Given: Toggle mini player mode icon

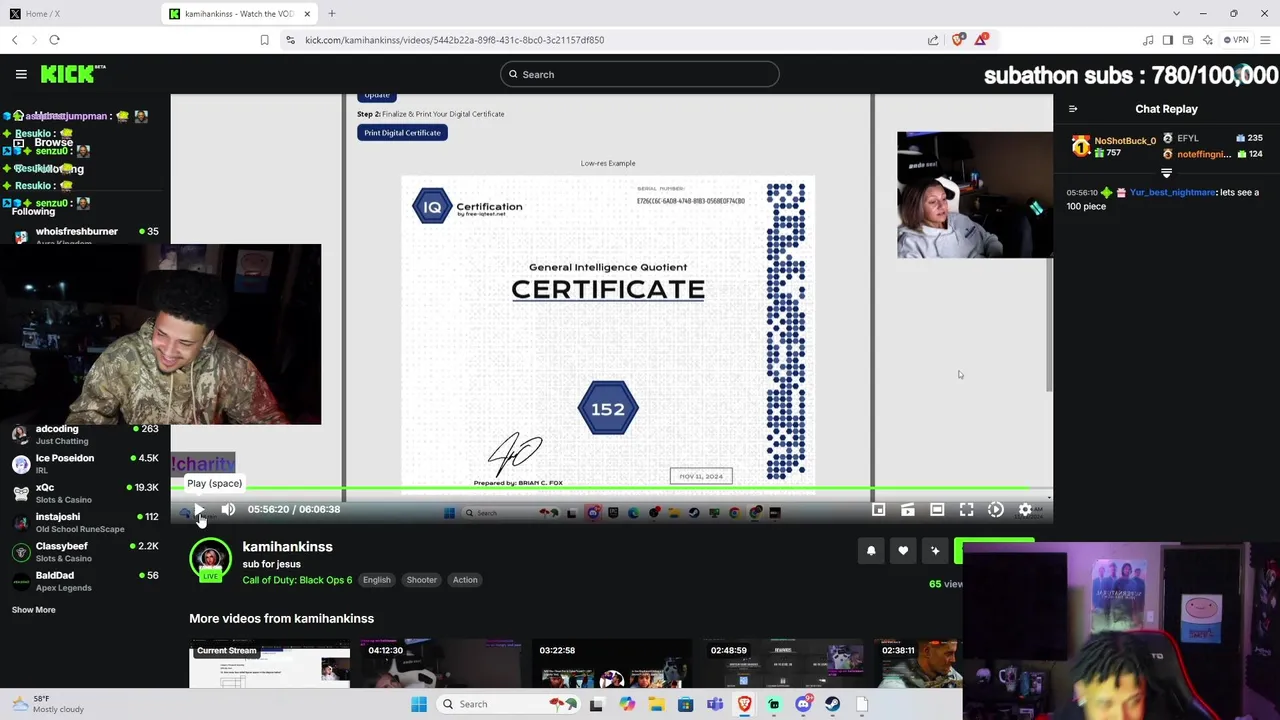Looking at the screenshot, I should [878, 510].
